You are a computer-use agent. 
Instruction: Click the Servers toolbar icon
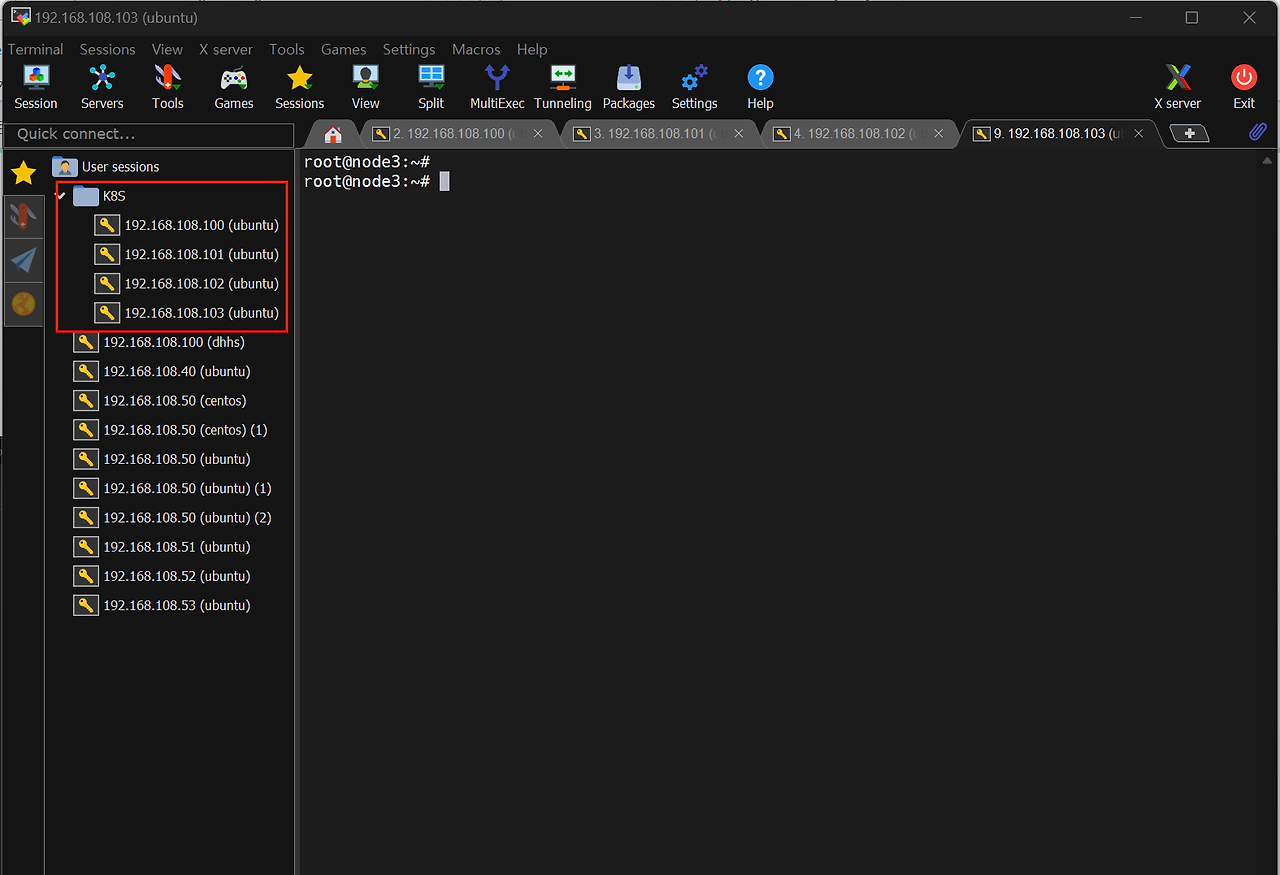click(x=102, y=87)
